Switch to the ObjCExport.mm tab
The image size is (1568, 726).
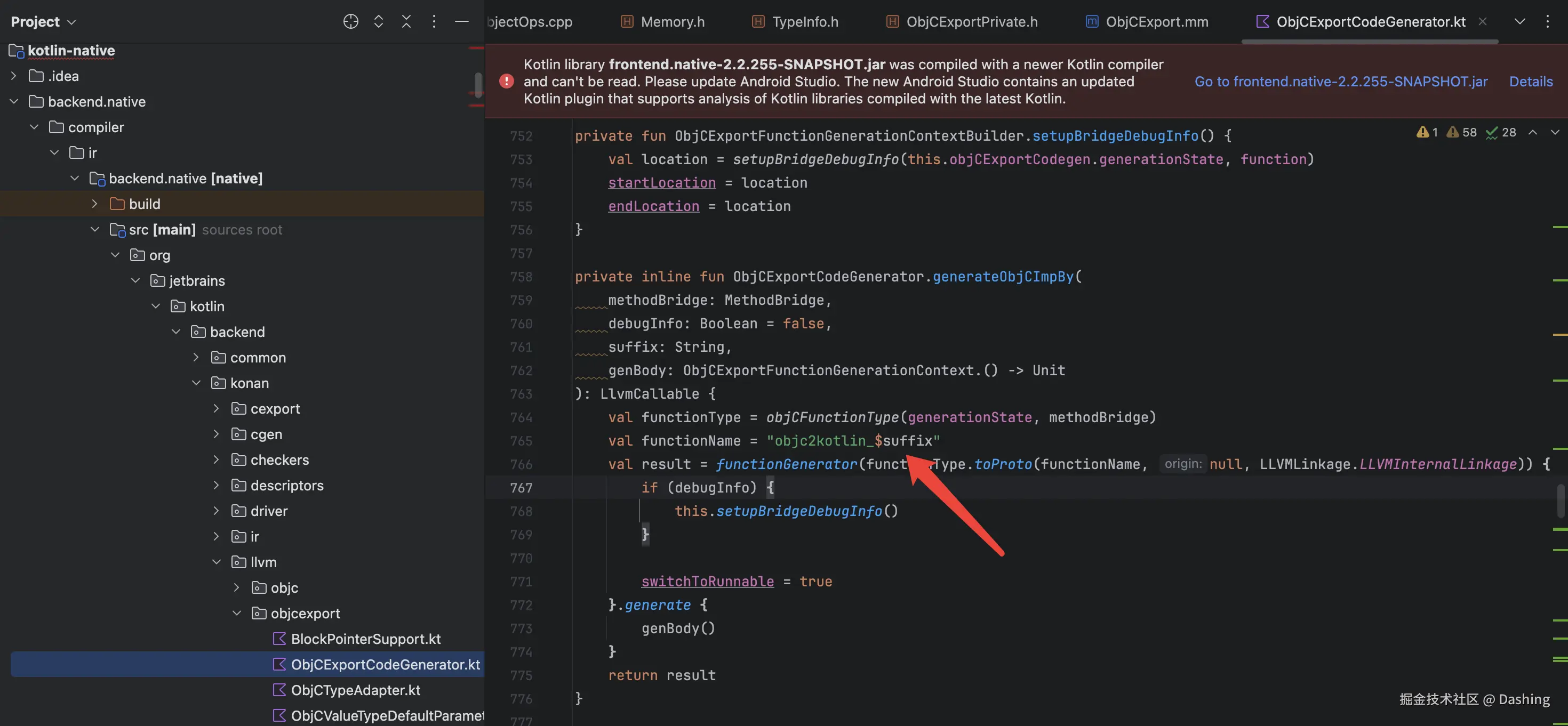[x=1156, y=21]
